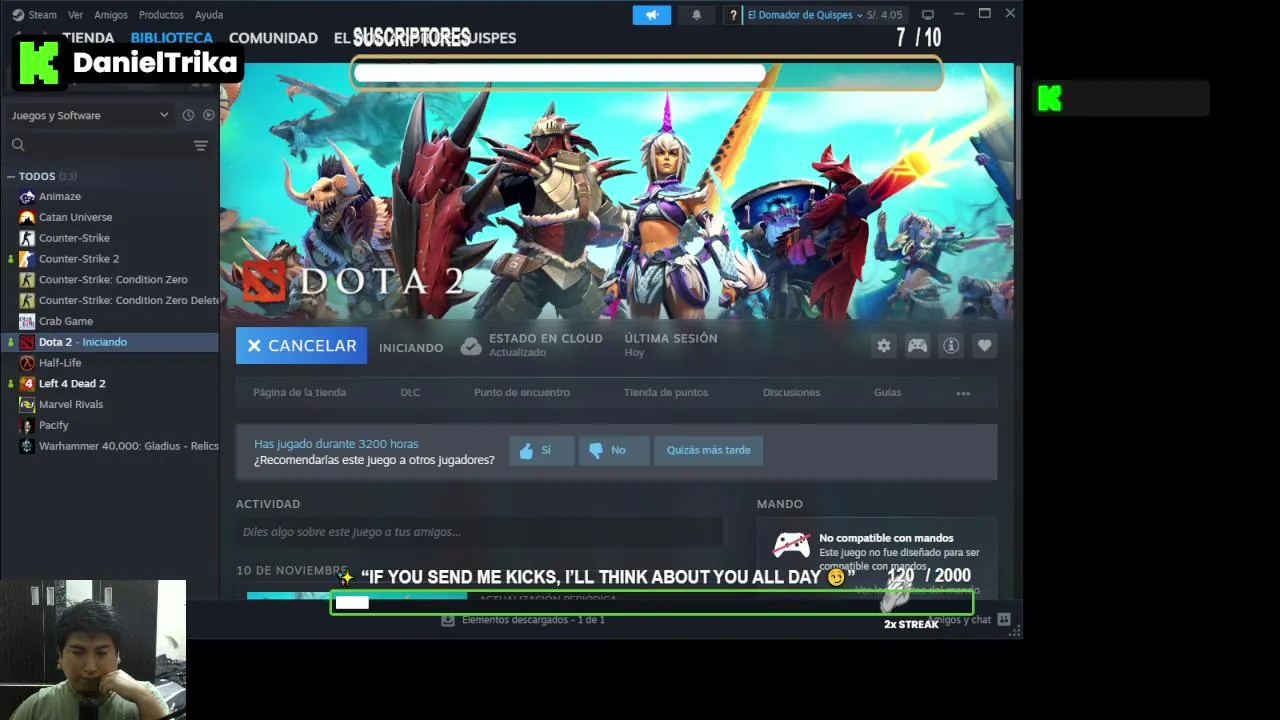Screen dimensions: 1280x720
Task: Click the question mark help icon
Action: coord(733,15)
